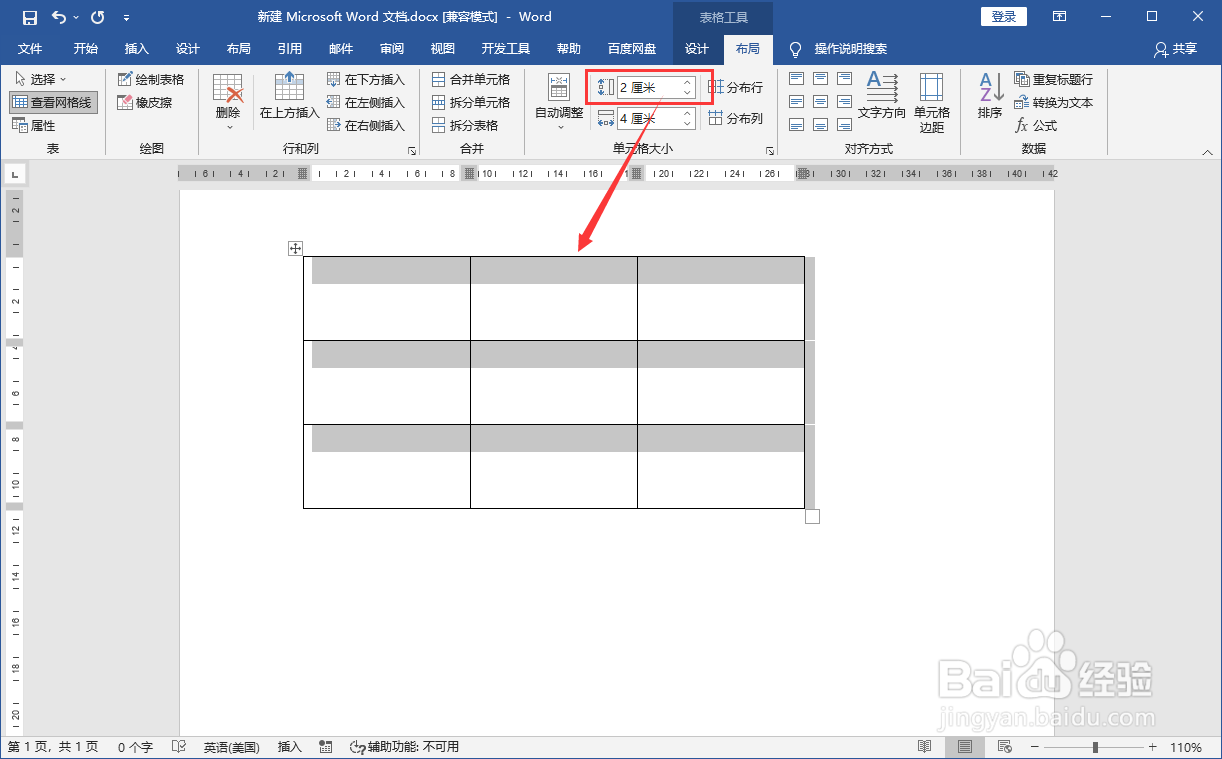The width and height of the screenshot is (1222, 759).
Task: Open the 行和列 dialog launcher
Action: tap(411, 151)
